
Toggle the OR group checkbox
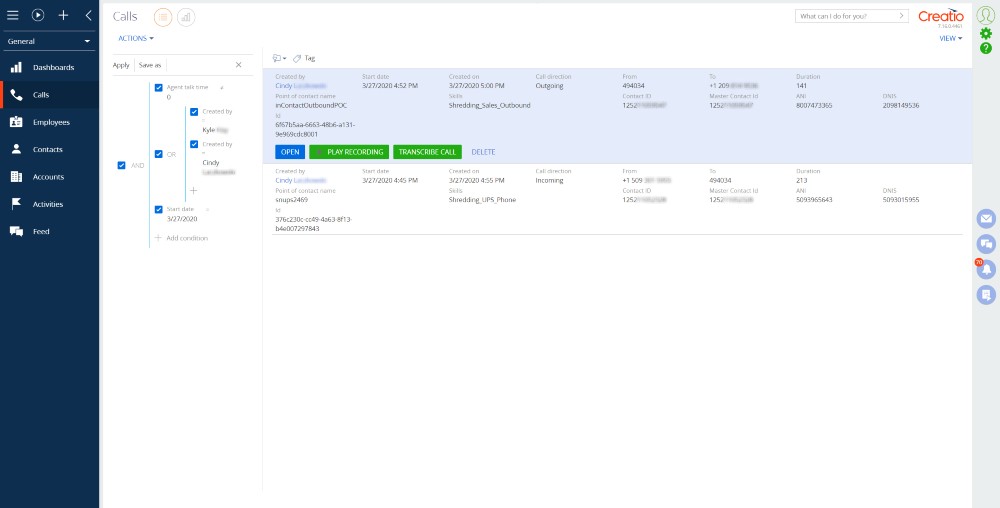[x=159, y=154]
